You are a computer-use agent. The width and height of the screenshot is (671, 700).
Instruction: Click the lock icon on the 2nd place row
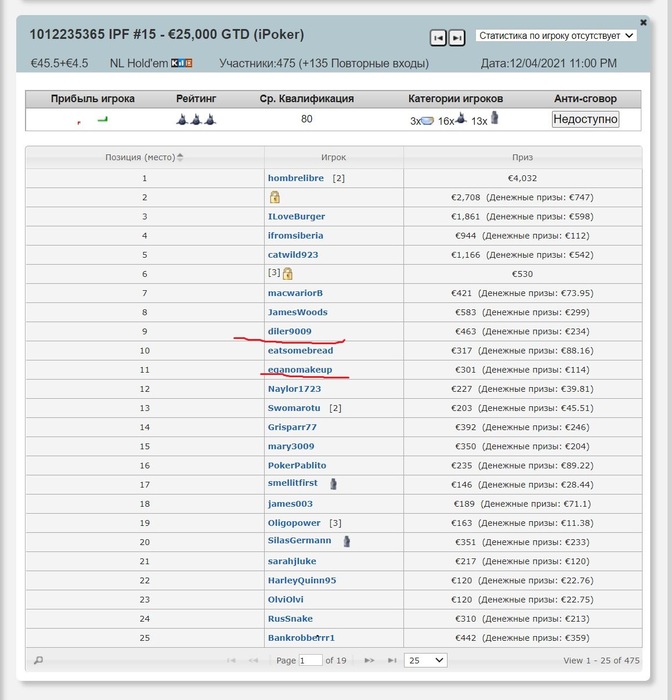pyautogui.click(x=274, y=198)
